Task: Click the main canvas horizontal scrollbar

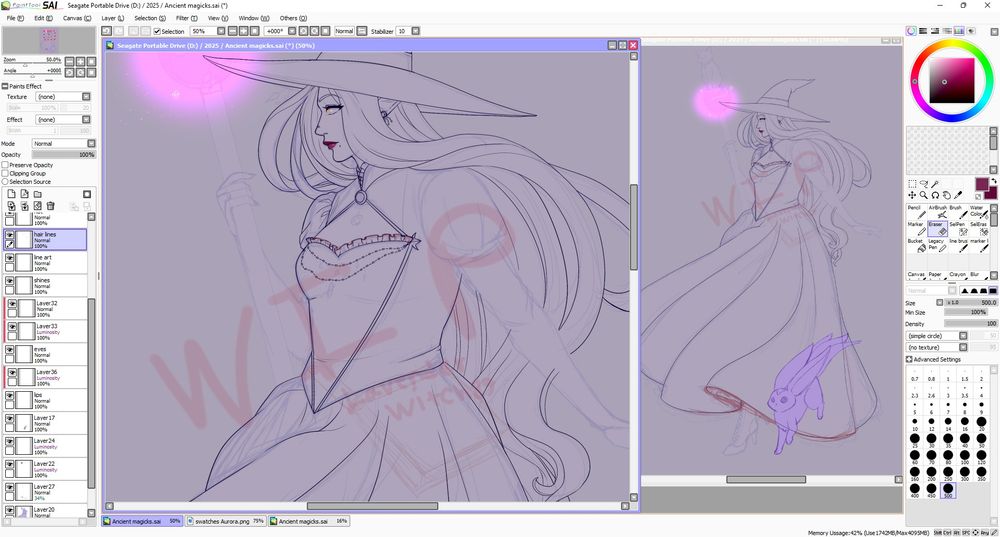Action: [x=372, y=506]
